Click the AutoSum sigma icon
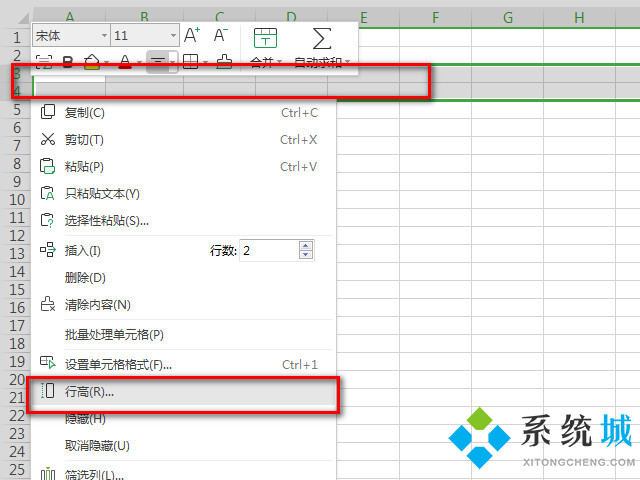Image resolution: width=640 pixels, height=480 pixels. [322, 38]
